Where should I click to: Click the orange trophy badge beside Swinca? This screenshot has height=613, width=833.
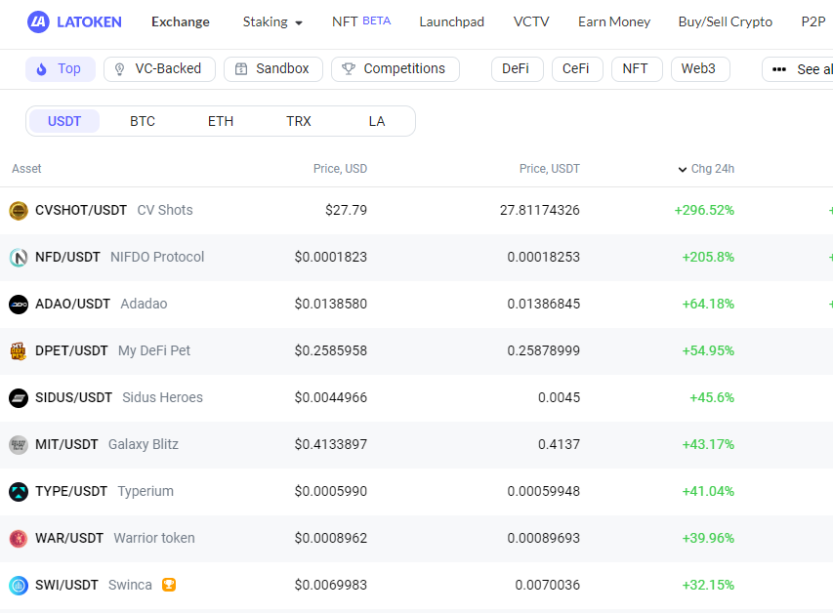tap(169, 585)
